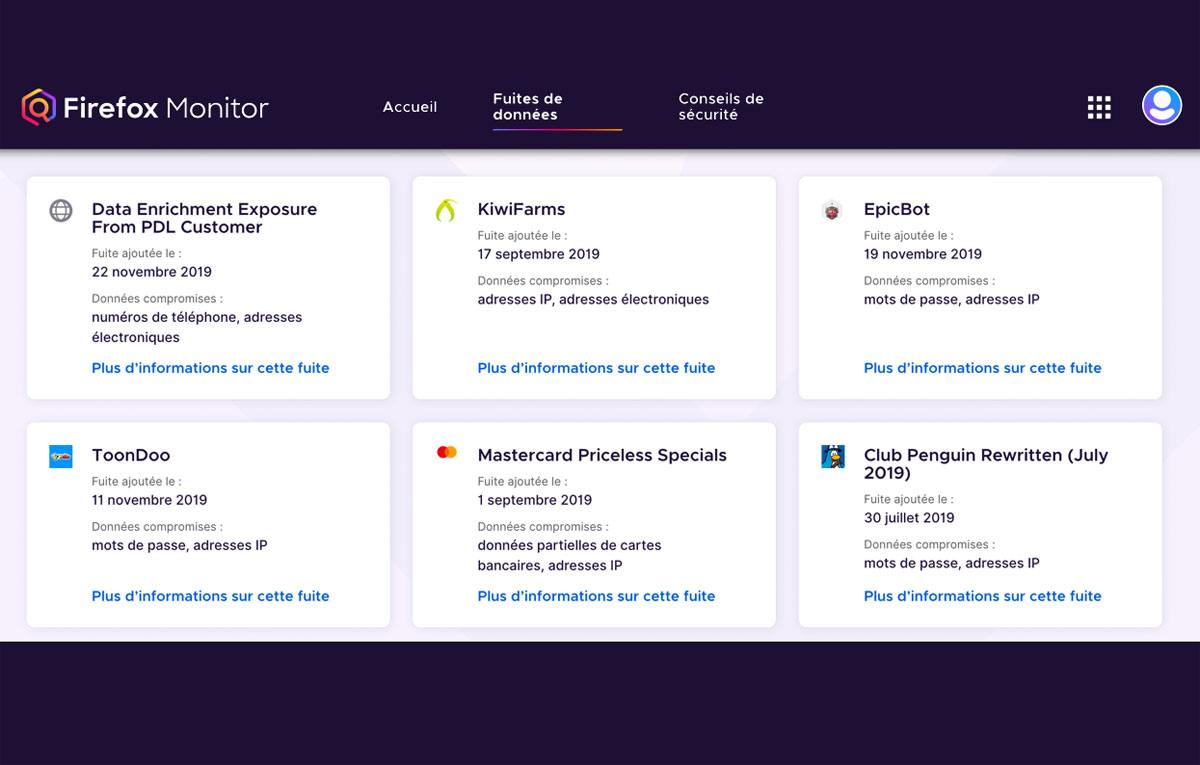This screenshot has width=1200, height=765.
Task: Click the EpicBot shield logo icon
Action: click(832, 211)
